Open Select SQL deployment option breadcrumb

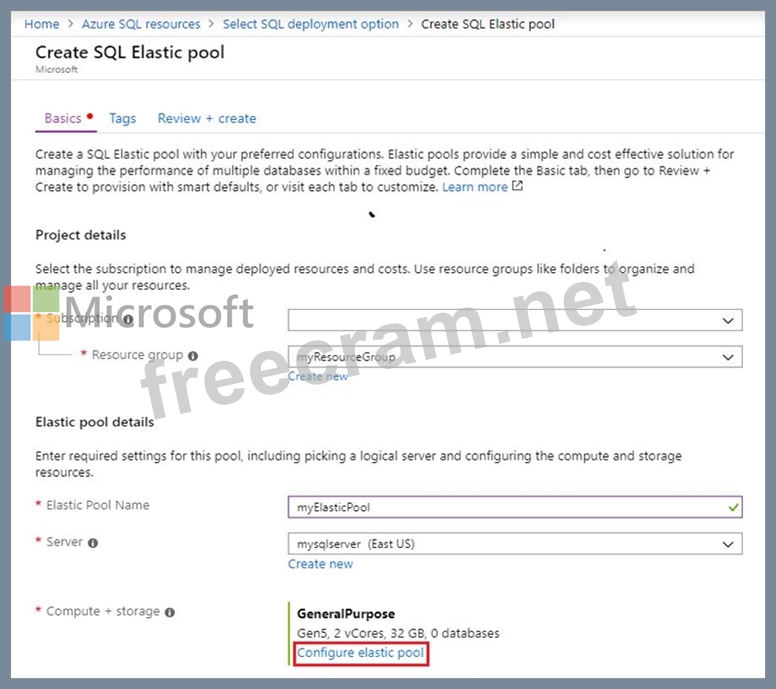tap(310, 24)
